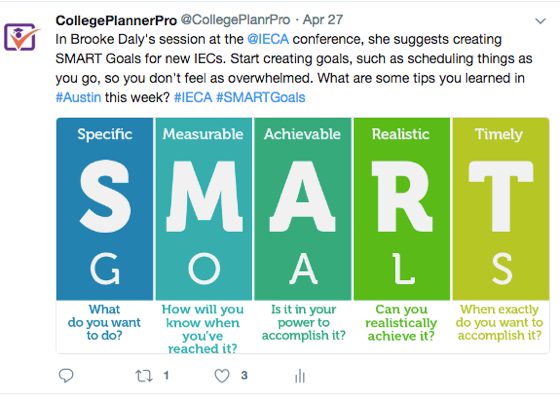Open the @IECA mention link
Screen dimensions: 560x398
[268, 39]
